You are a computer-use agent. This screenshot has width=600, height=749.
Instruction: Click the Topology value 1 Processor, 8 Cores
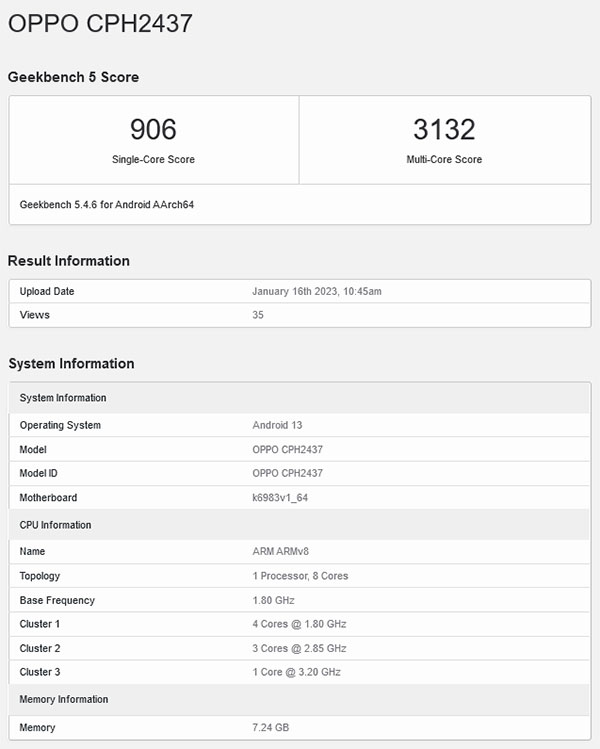(x=300, y=576)
